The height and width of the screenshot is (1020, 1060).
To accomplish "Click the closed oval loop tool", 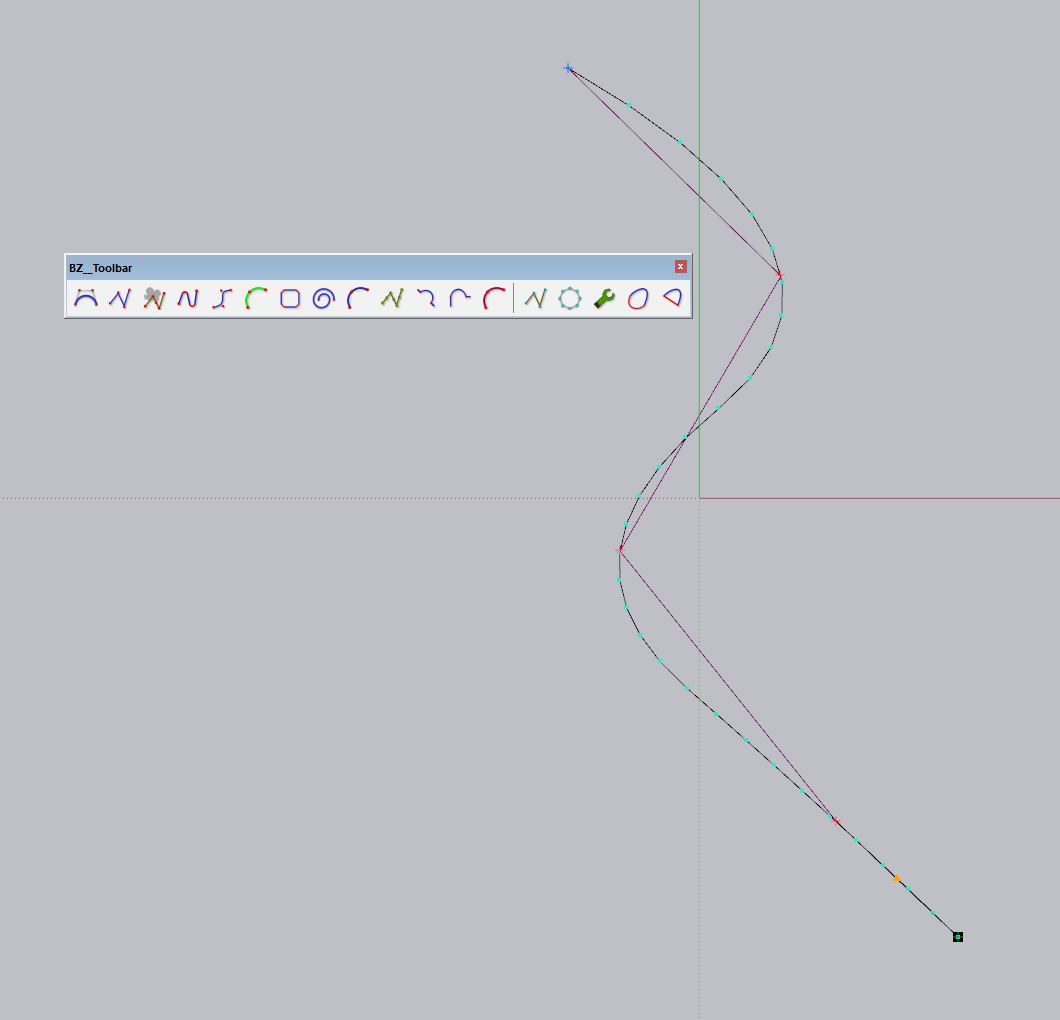I will (x=637, y=298).
